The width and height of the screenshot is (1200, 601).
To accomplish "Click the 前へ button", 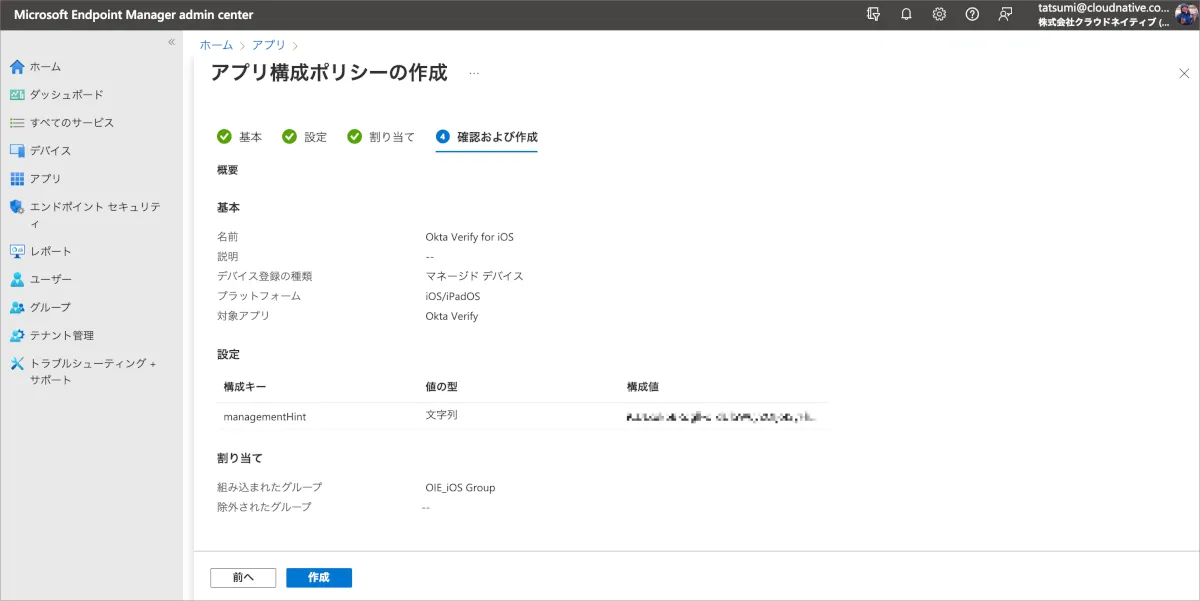I will tap(243, 578).
